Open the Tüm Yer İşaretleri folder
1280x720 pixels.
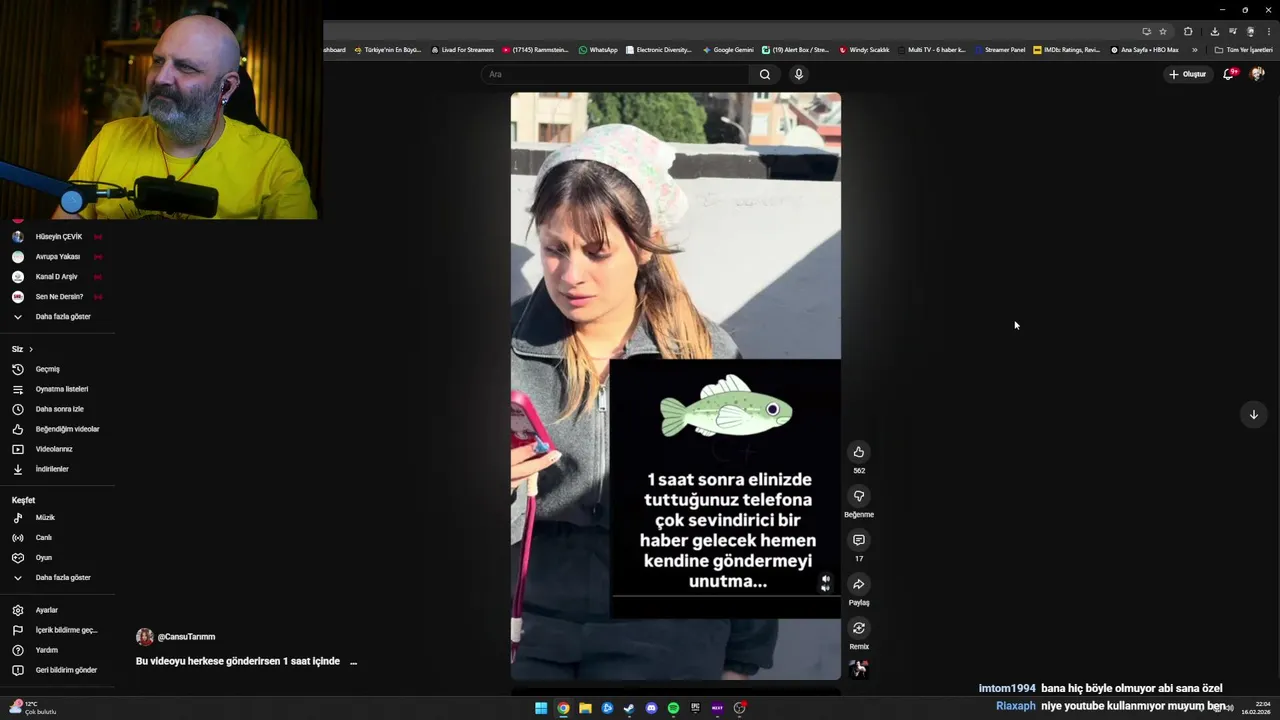pos(1243,50)
